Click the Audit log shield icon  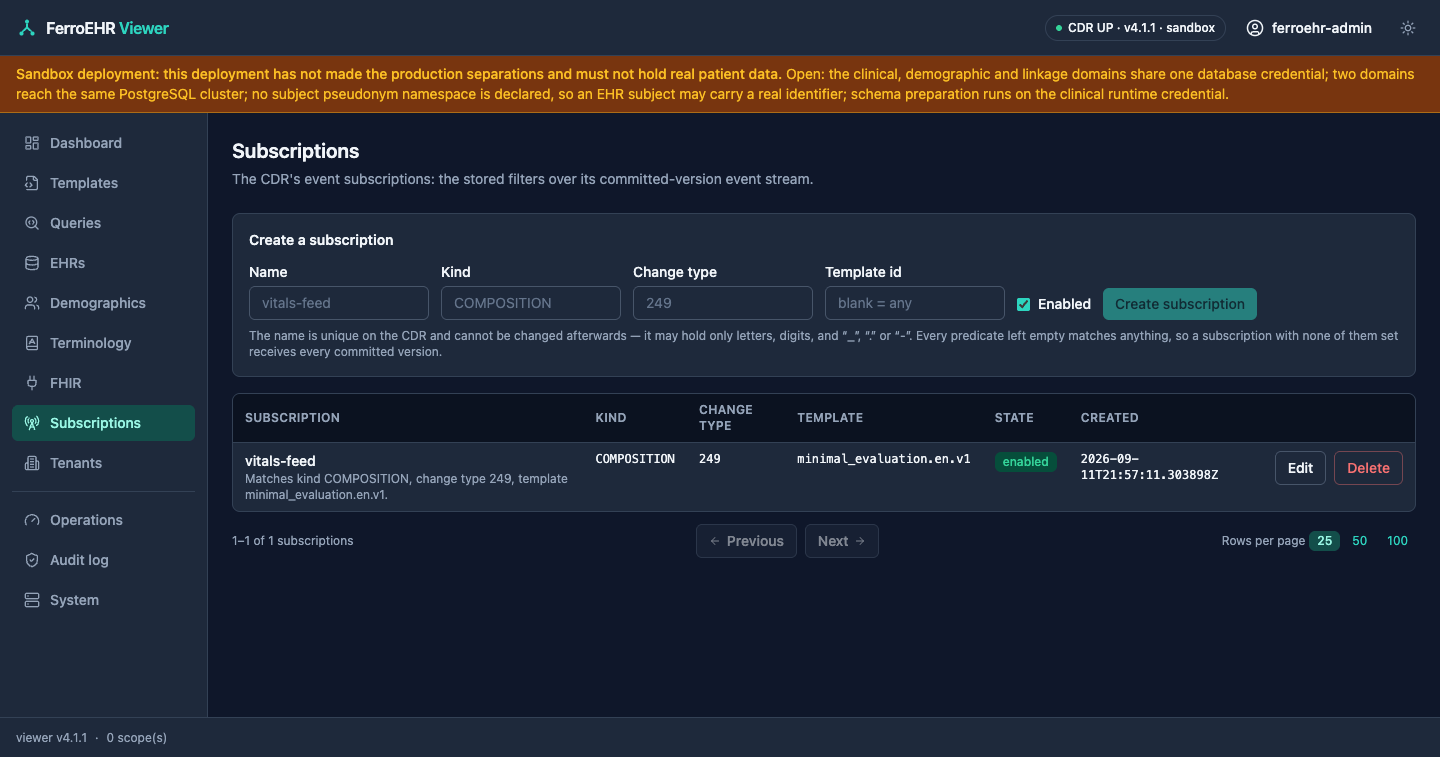[32, 560]
